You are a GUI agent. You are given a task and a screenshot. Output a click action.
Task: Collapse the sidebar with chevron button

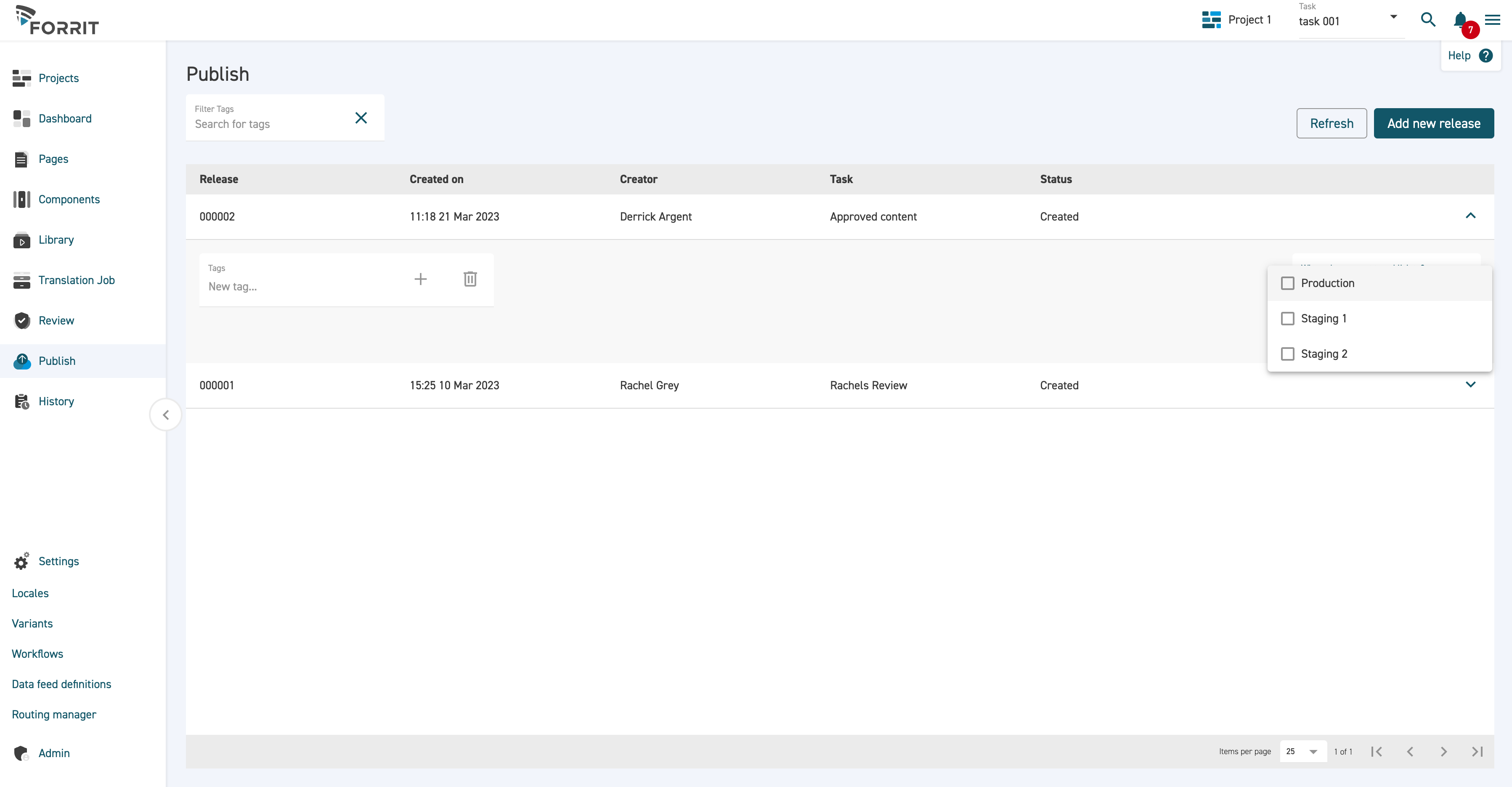[165, 415]
